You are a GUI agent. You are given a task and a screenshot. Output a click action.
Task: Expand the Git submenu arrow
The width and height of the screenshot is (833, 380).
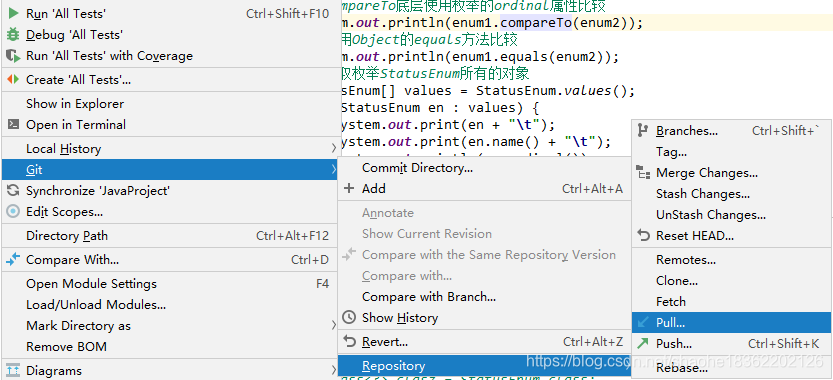[x=334, y=170]
